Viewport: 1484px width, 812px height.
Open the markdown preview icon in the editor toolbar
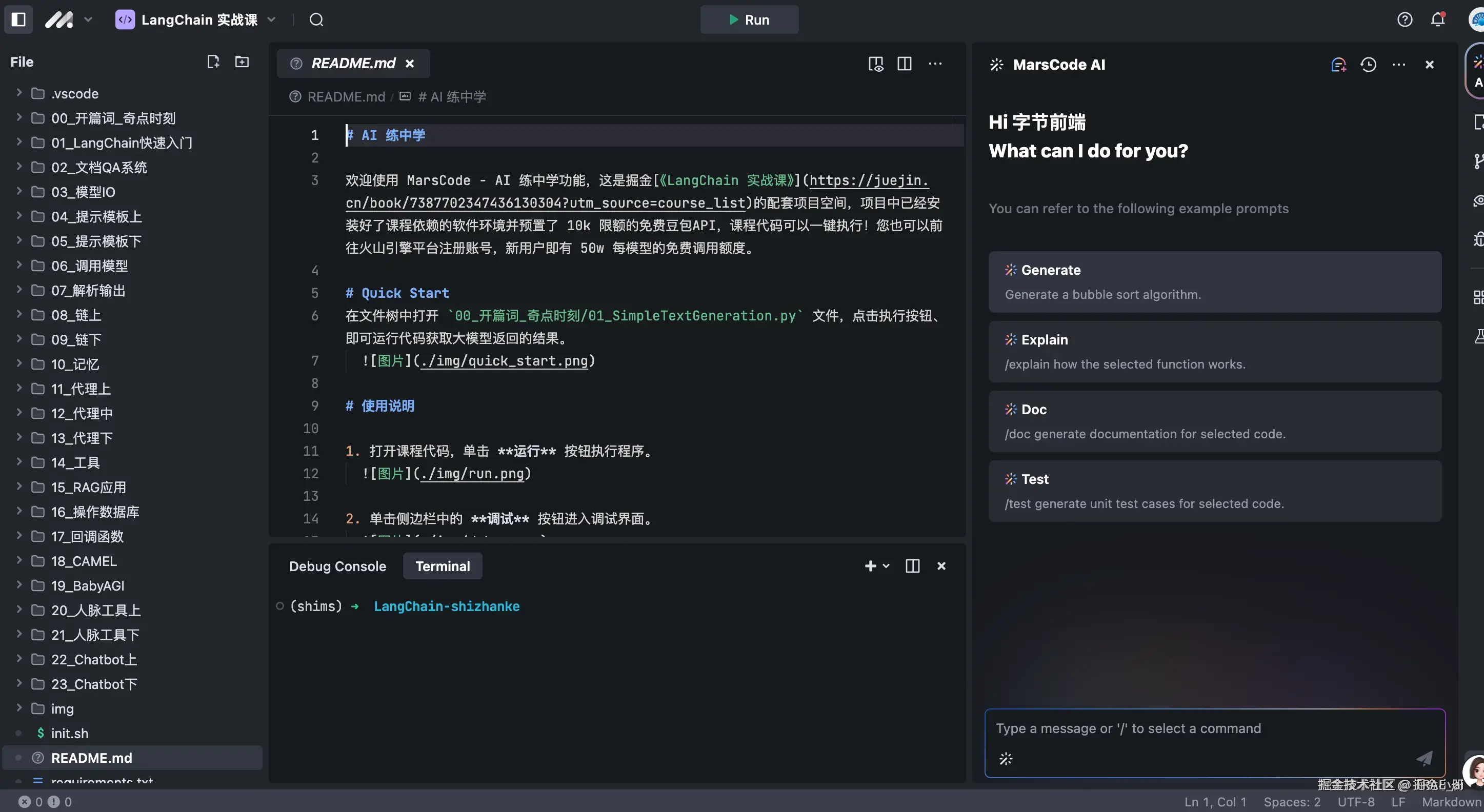click(876, 64)
